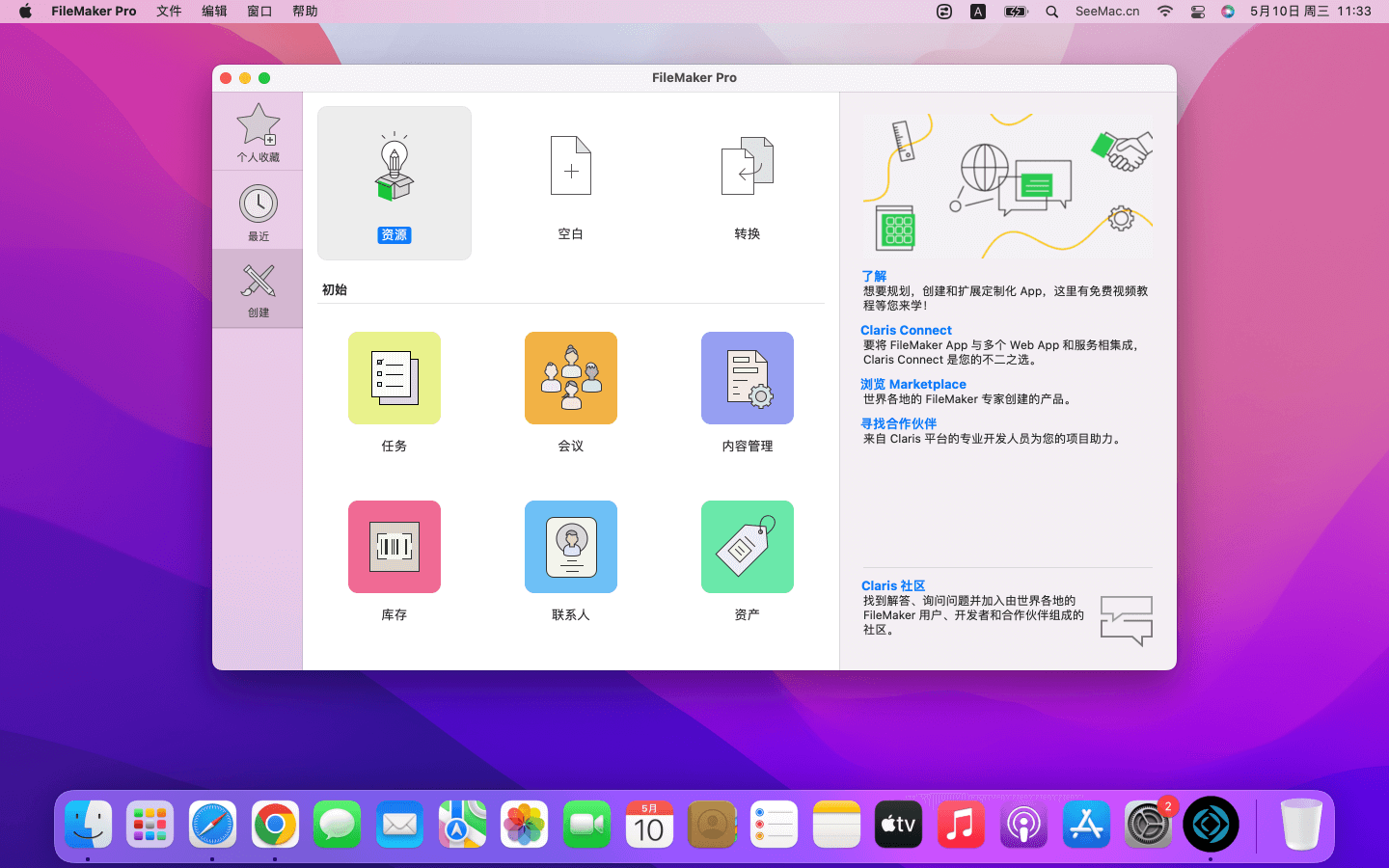Open the 个人收藏 favorites sidebar section
The width and height of the screenshot is (1389, 868).
(x=258, y=132)
